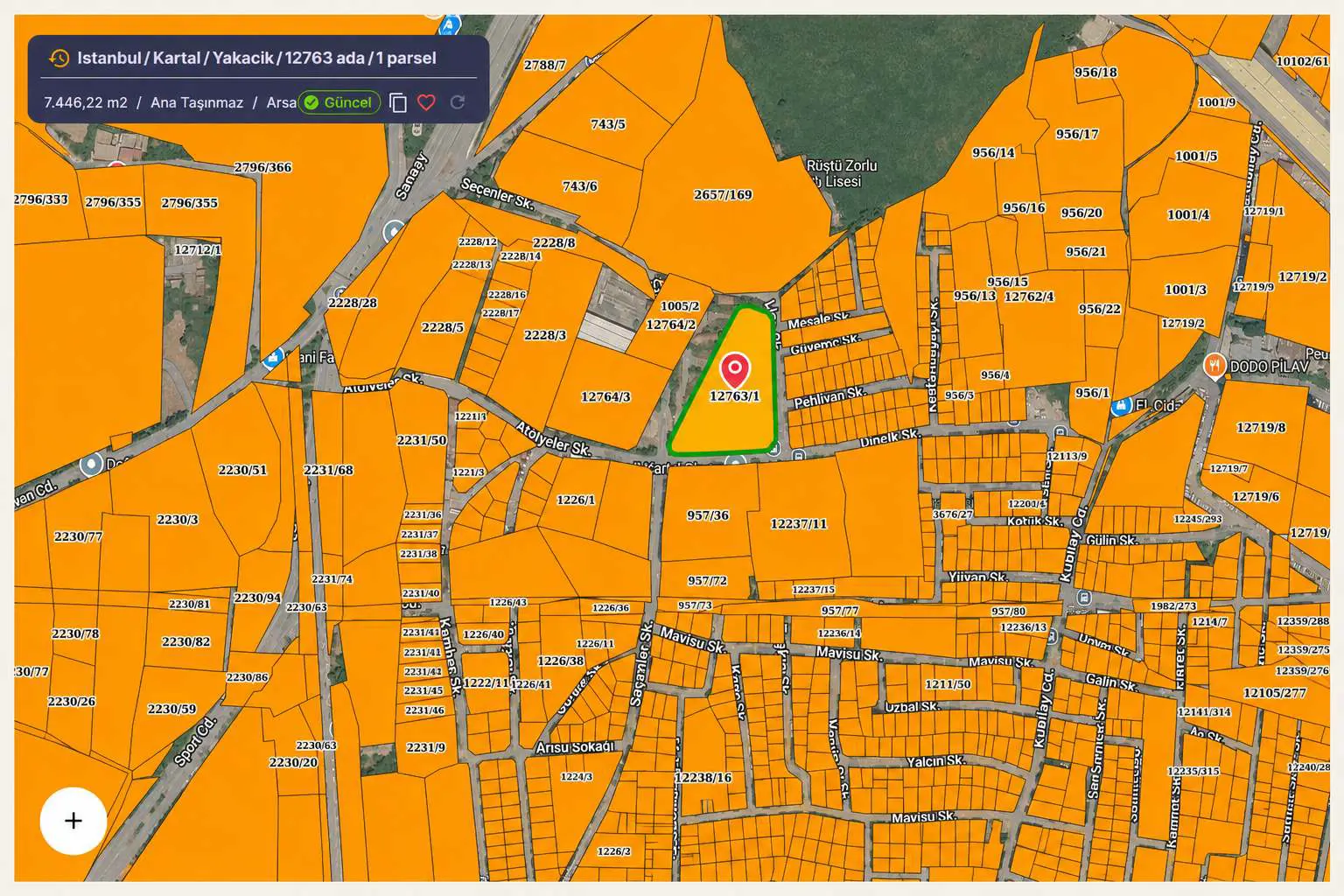The height and width of the screenshot is (896, 1344).
Task: Click the Ana Taşınmaz label
Action: (197, 102)
